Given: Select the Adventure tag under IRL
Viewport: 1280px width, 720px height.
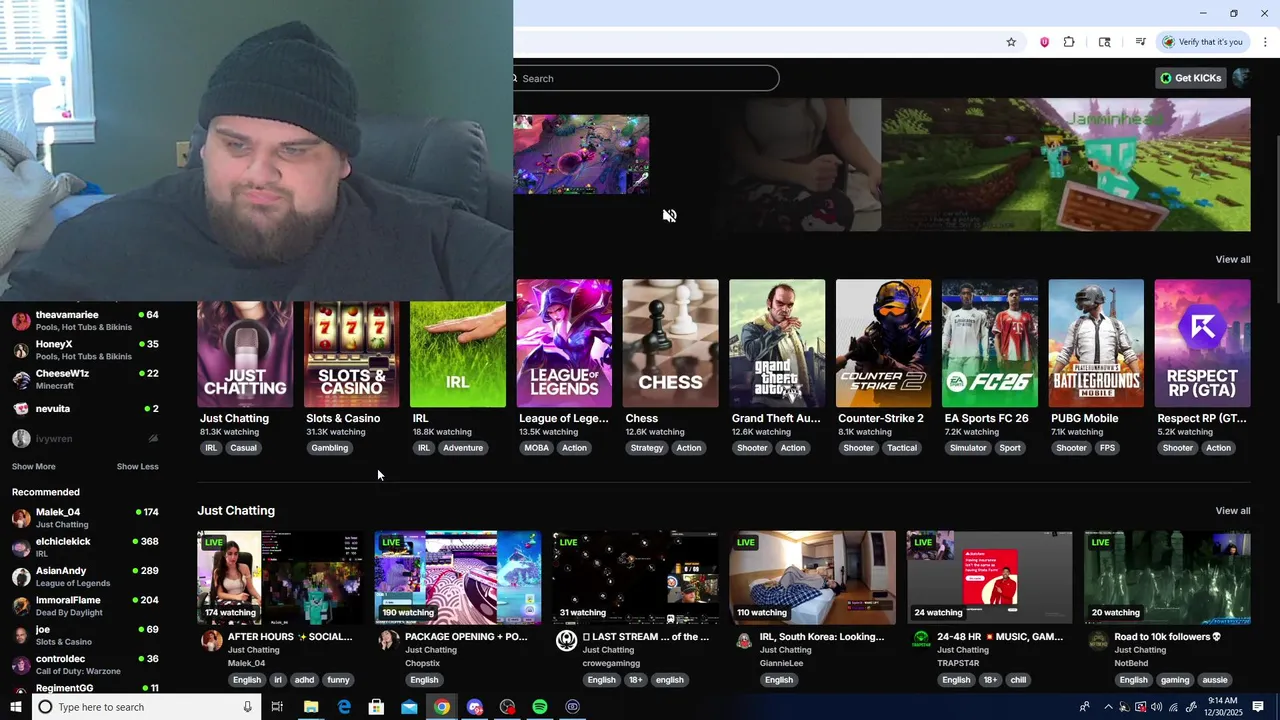Looking at the screenshot, I should [x=463, y=448].
